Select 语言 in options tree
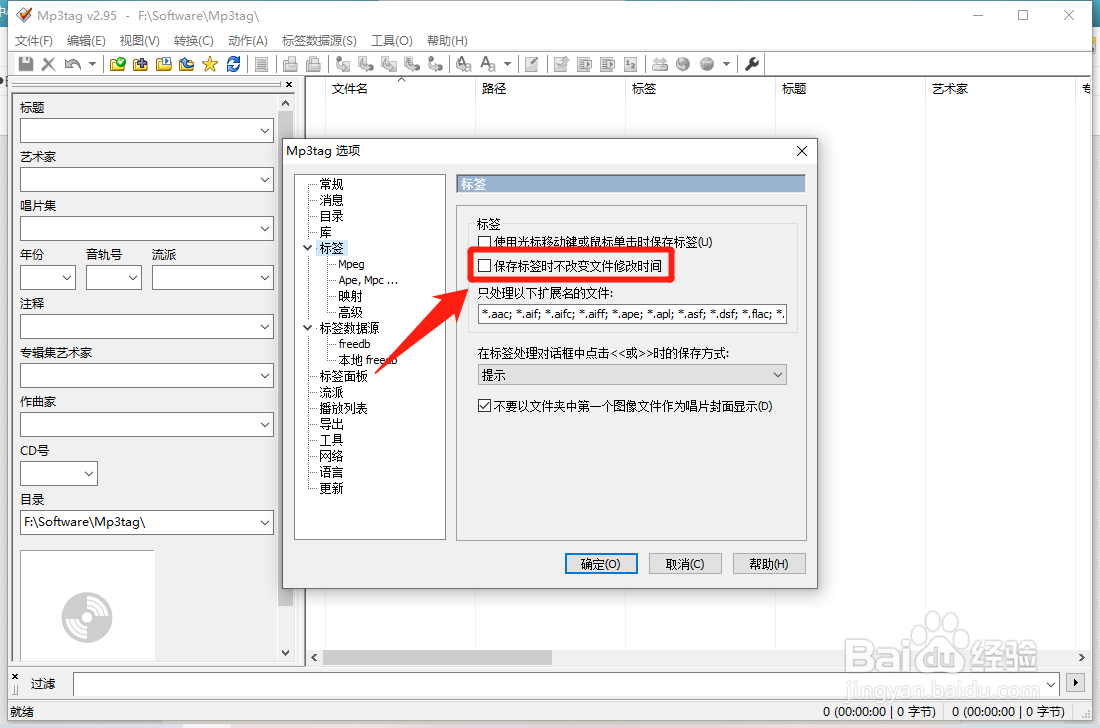This screenshot has width=1100, height=728. (x=331, y=473)
